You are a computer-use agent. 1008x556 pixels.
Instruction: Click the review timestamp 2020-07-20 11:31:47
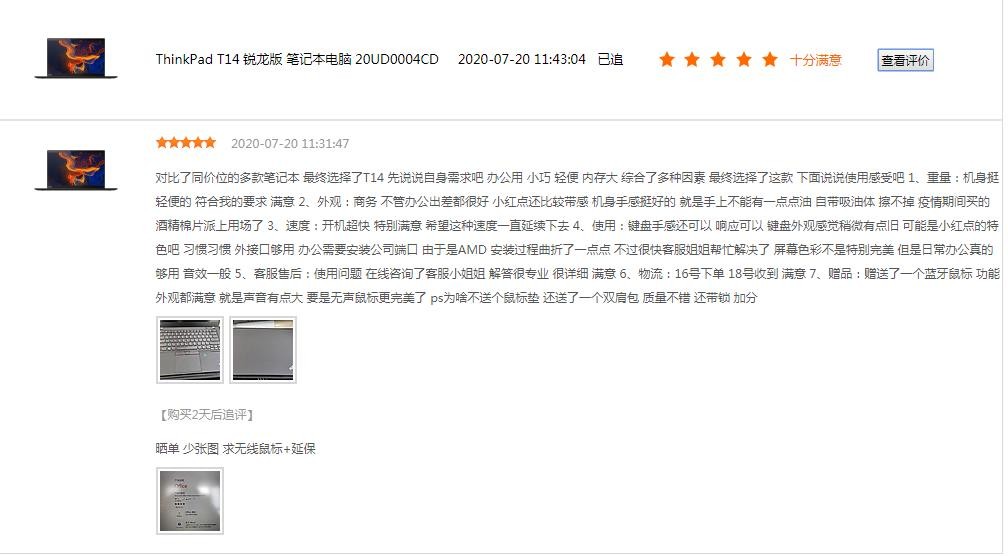[290, 143]
